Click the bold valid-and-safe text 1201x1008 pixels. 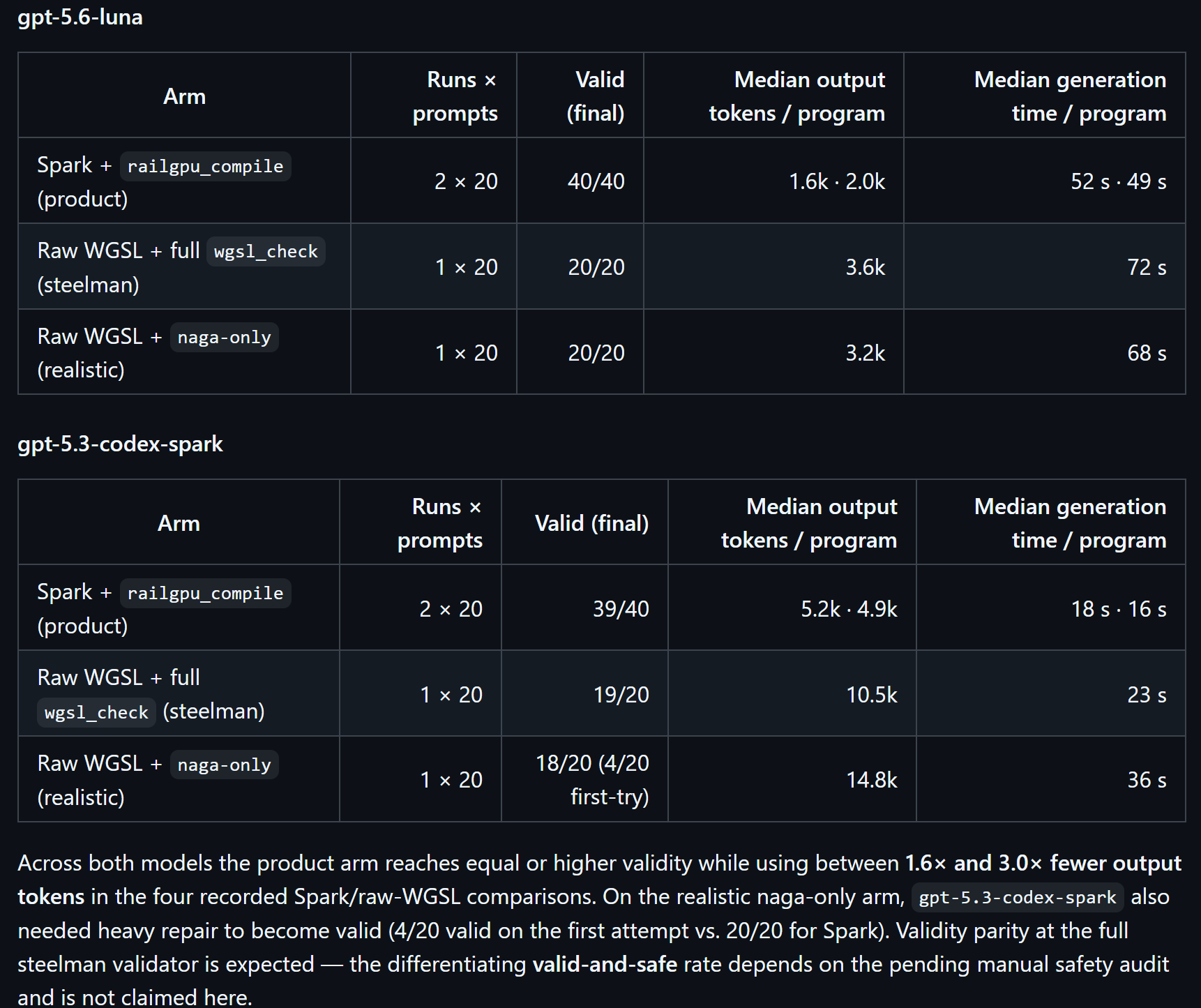605,964
